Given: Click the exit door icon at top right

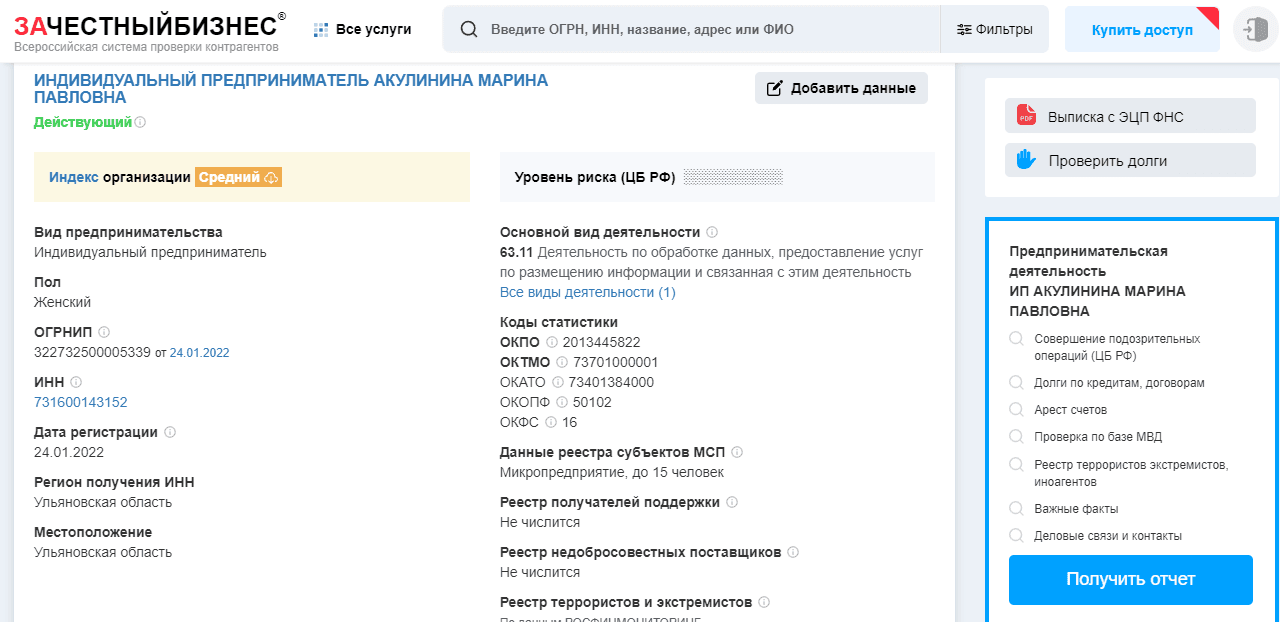Looking at the screenshot, I should [1256, 28].
